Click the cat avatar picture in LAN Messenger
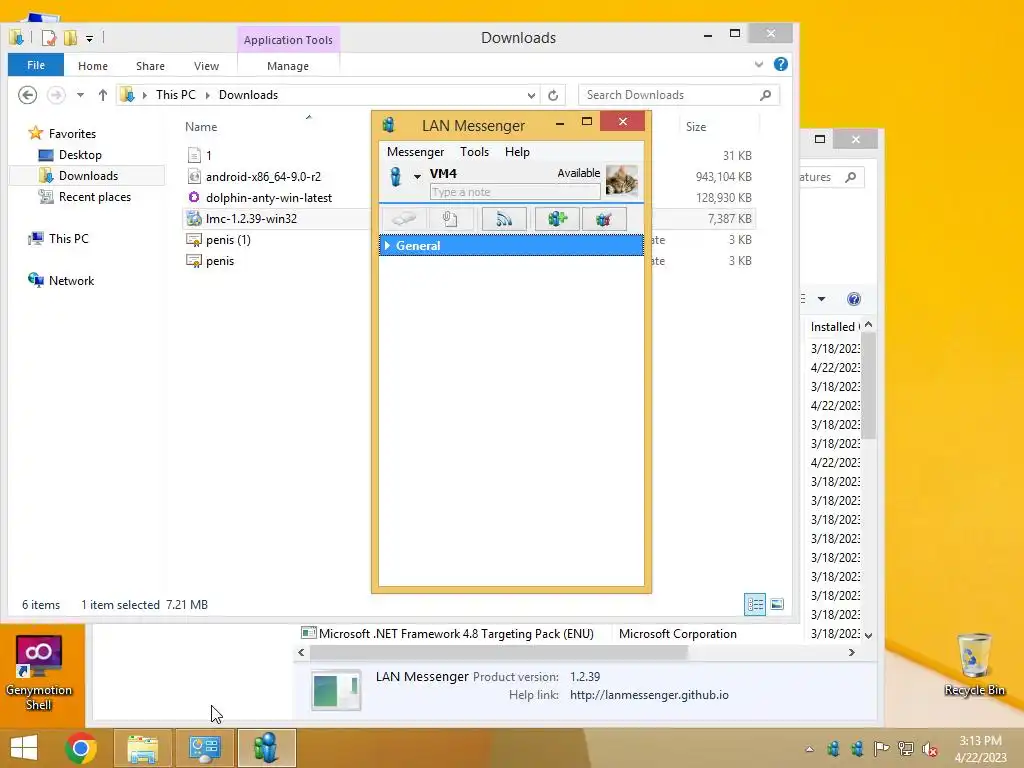Image resolution: width=1024 pixels, height=768 pixels. 621,180
